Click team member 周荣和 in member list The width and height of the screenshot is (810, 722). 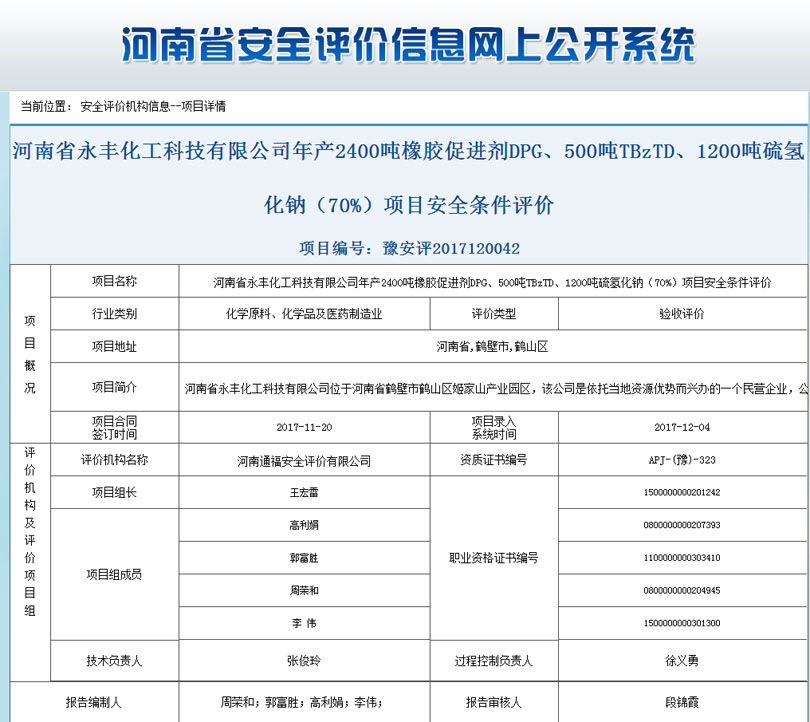[304, 590]
